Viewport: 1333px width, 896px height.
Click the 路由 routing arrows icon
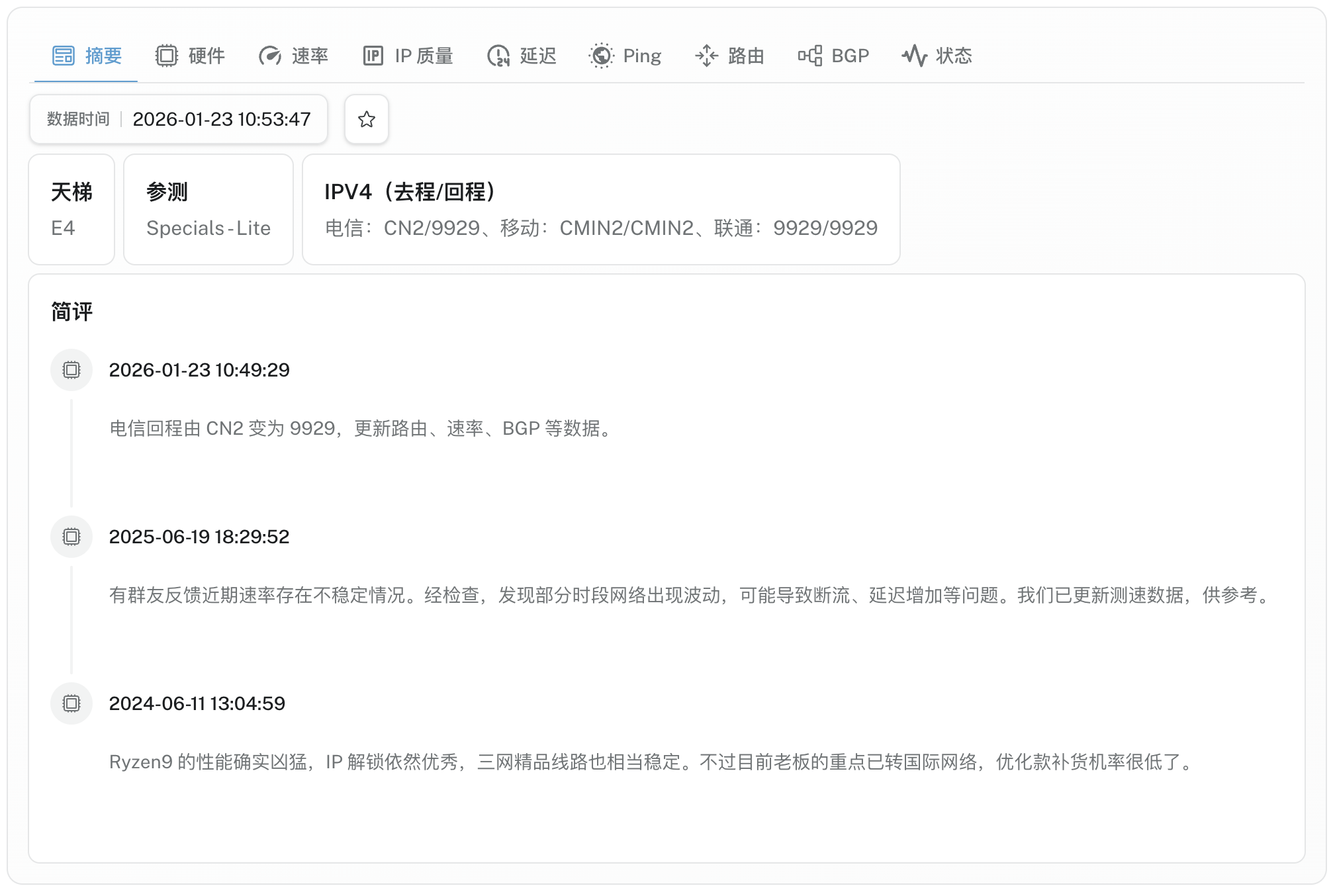point(706,56)
